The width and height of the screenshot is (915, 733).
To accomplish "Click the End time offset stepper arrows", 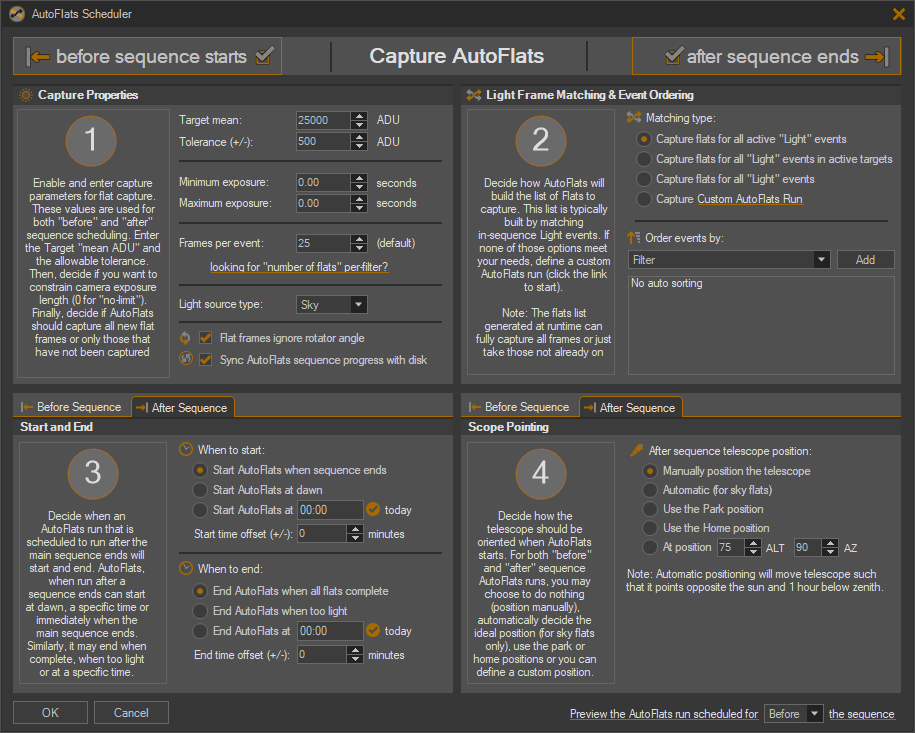I will 355,655.
